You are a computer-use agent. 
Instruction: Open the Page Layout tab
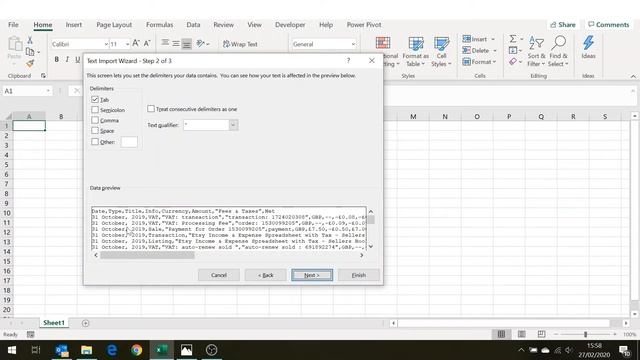[x=114, y=24]
